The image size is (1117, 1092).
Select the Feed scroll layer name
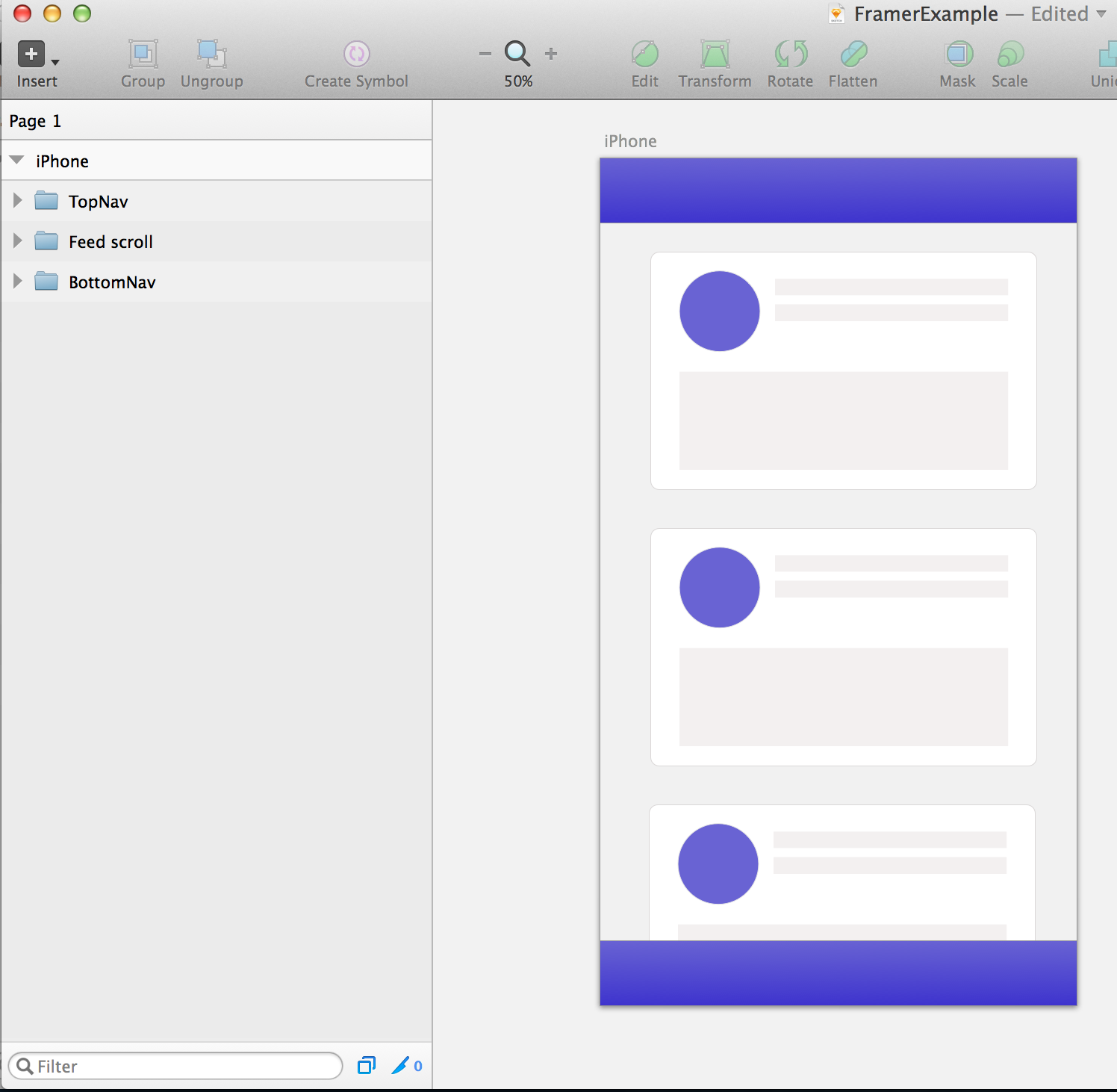pyautogui.click(x=111, y=242)
